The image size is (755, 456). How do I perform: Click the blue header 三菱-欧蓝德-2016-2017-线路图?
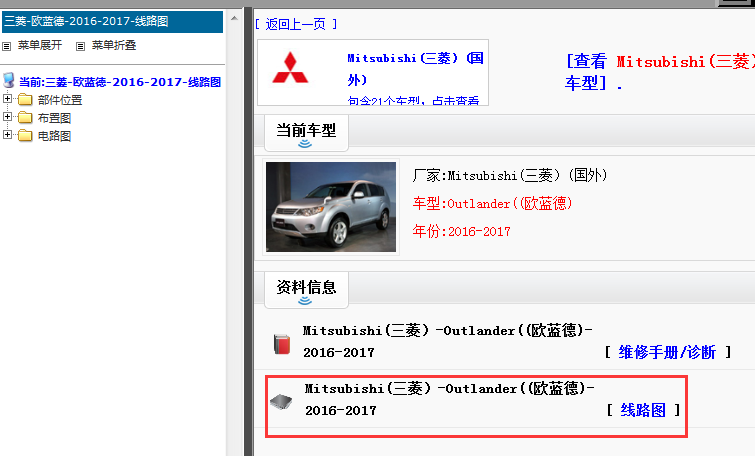click(x=112, y=22)
